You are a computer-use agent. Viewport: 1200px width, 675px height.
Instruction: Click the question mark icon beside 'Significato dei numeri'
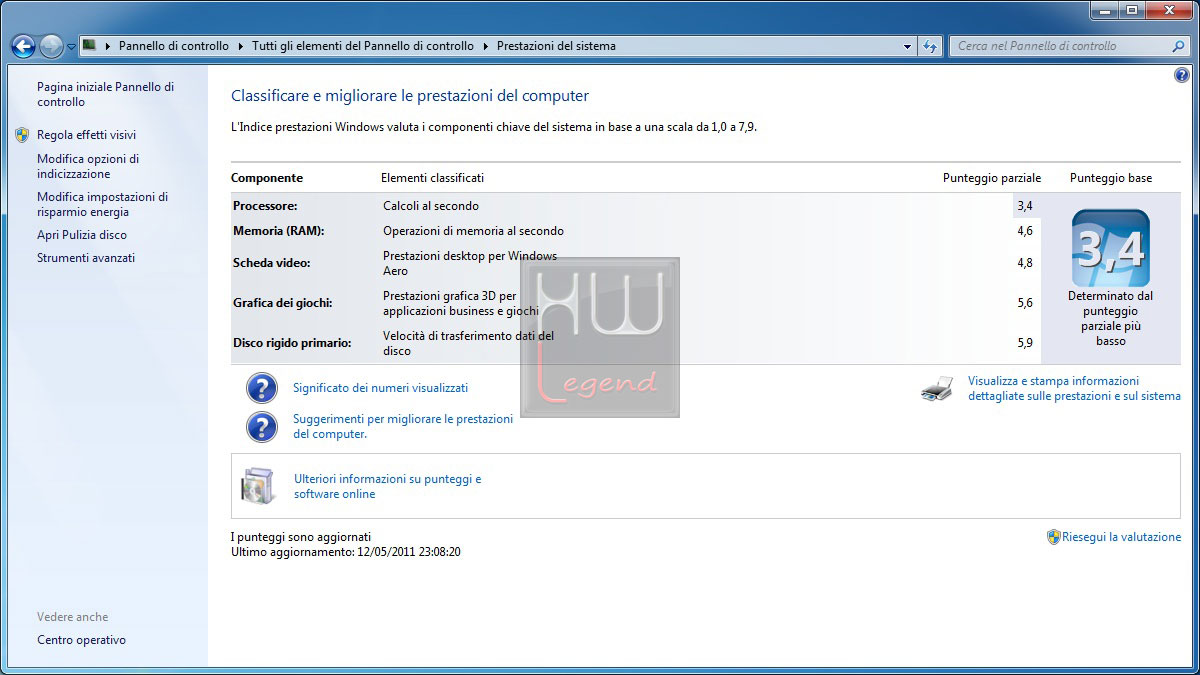point(261,388)
